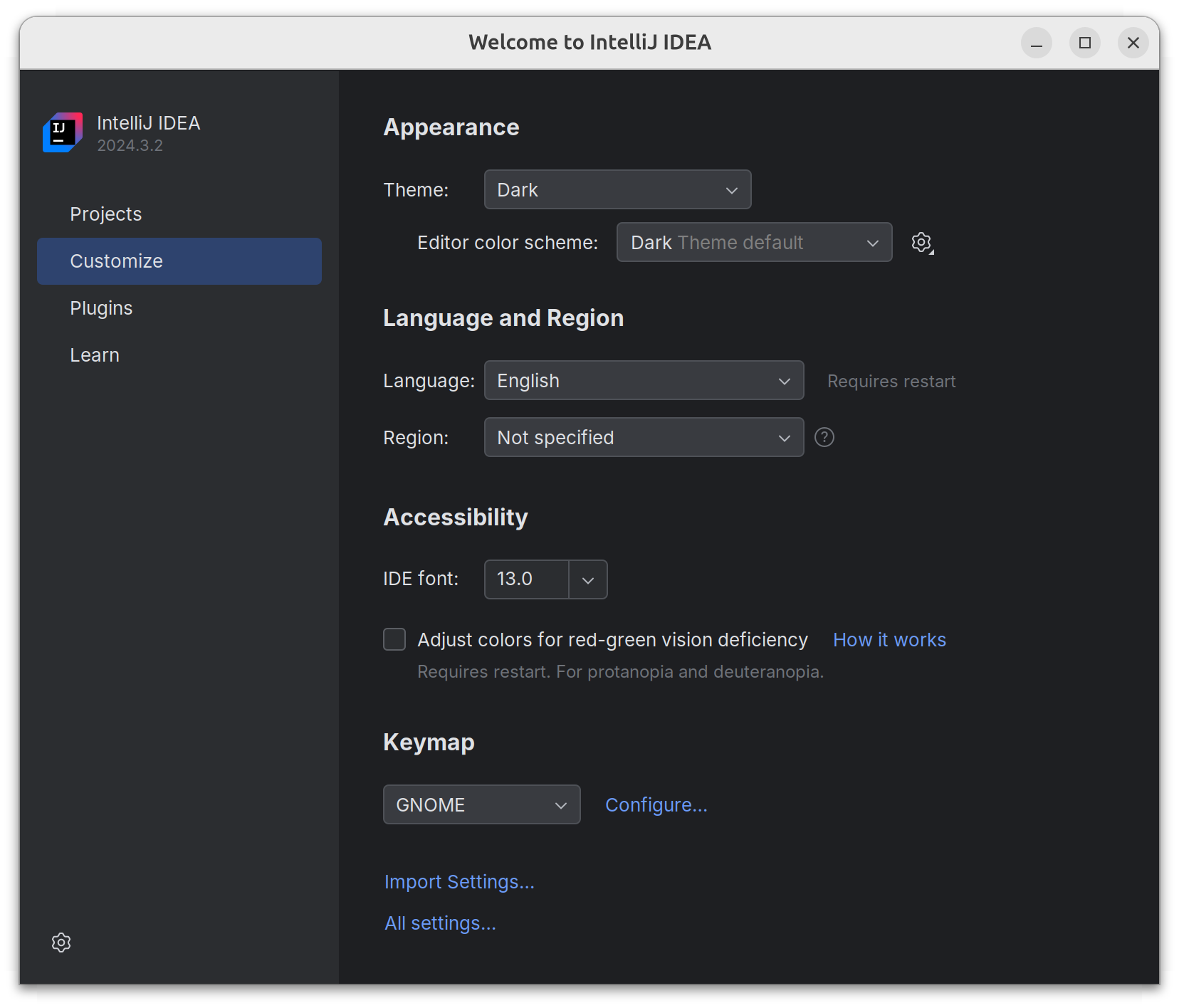Enable red-green vision deficiency color adjustment
Viewport: 1179px width, 1008px height.
pyautogui.click(x=394, y=639)
